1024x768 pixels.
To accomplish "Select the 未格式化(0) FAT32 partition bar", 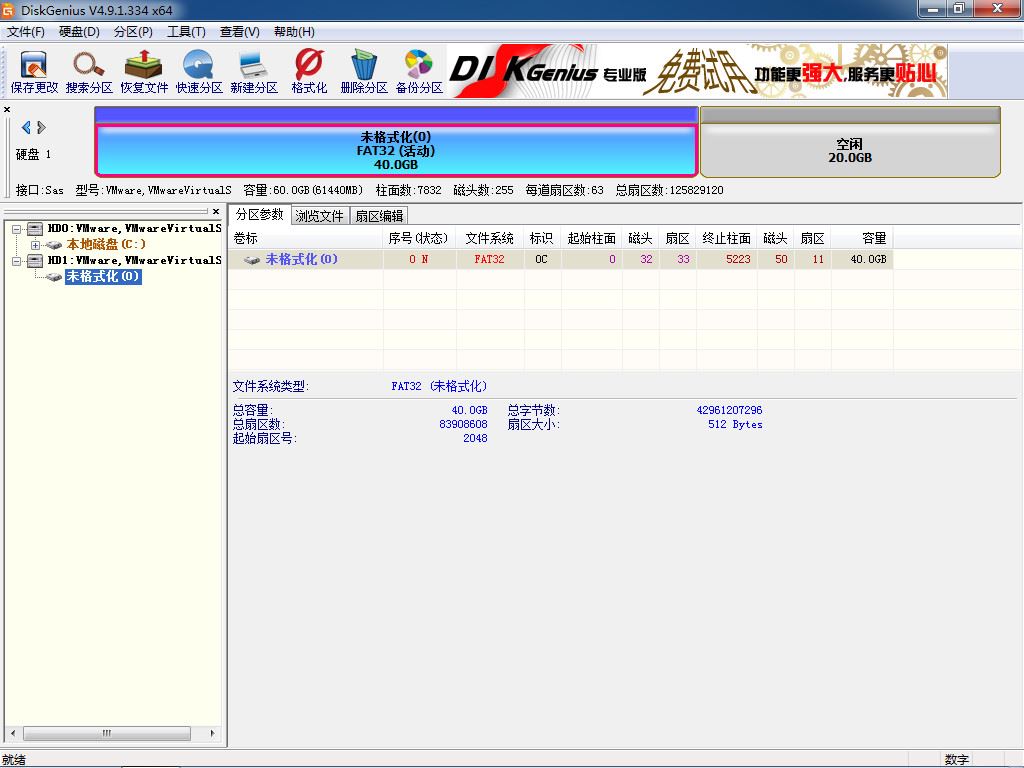I will coord(396,150).
